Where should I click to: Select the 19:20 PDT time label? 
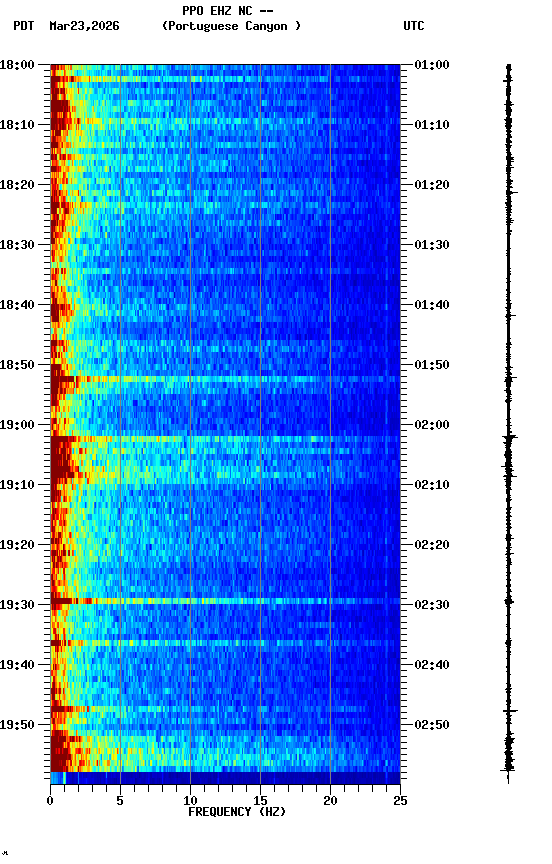coord(17,545)
